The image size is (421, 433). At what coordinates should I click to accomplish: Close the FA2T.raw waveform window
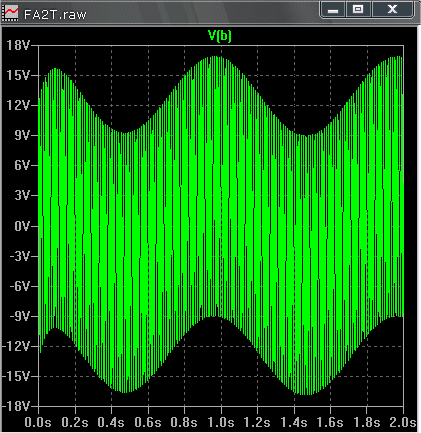tap(393, 9)
